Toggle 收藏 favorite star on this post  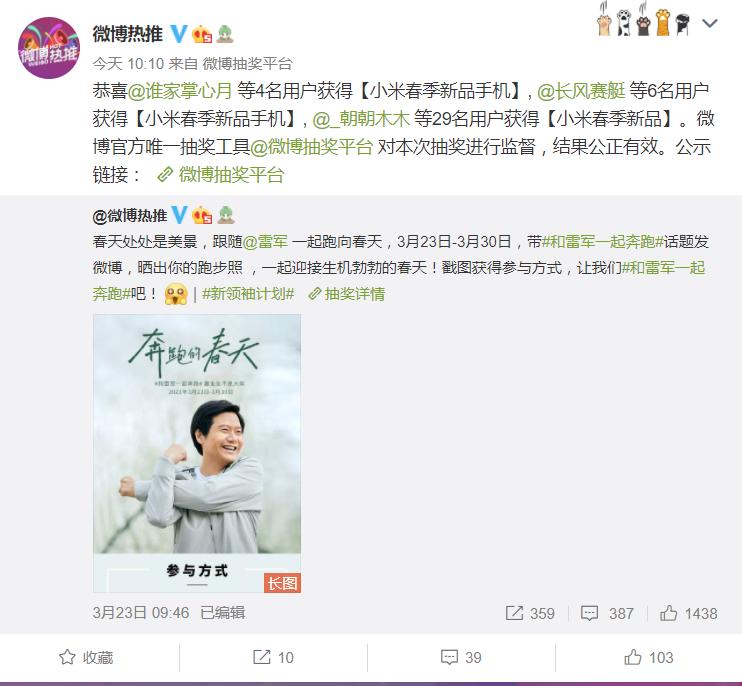(x=86, y=657)
